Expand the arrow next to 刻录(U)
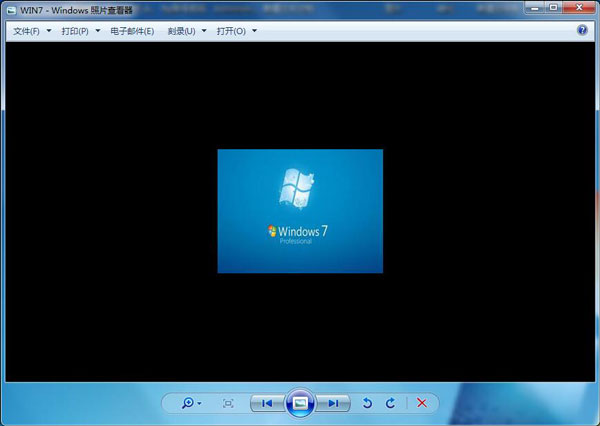600x426 pixels. [x=204, y=31]
